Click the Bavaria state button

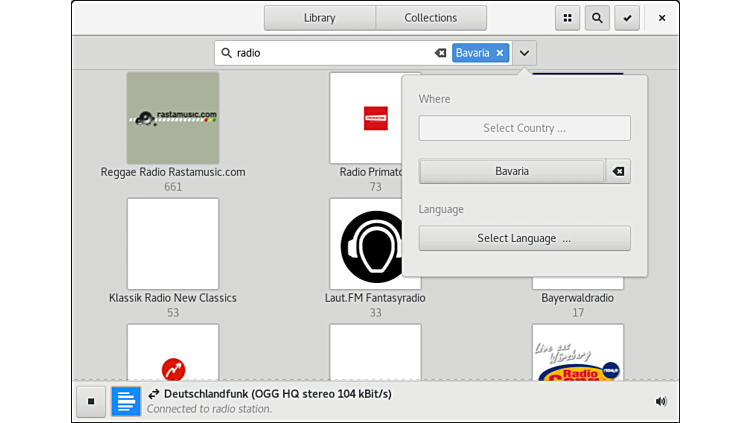pos(511,171)
